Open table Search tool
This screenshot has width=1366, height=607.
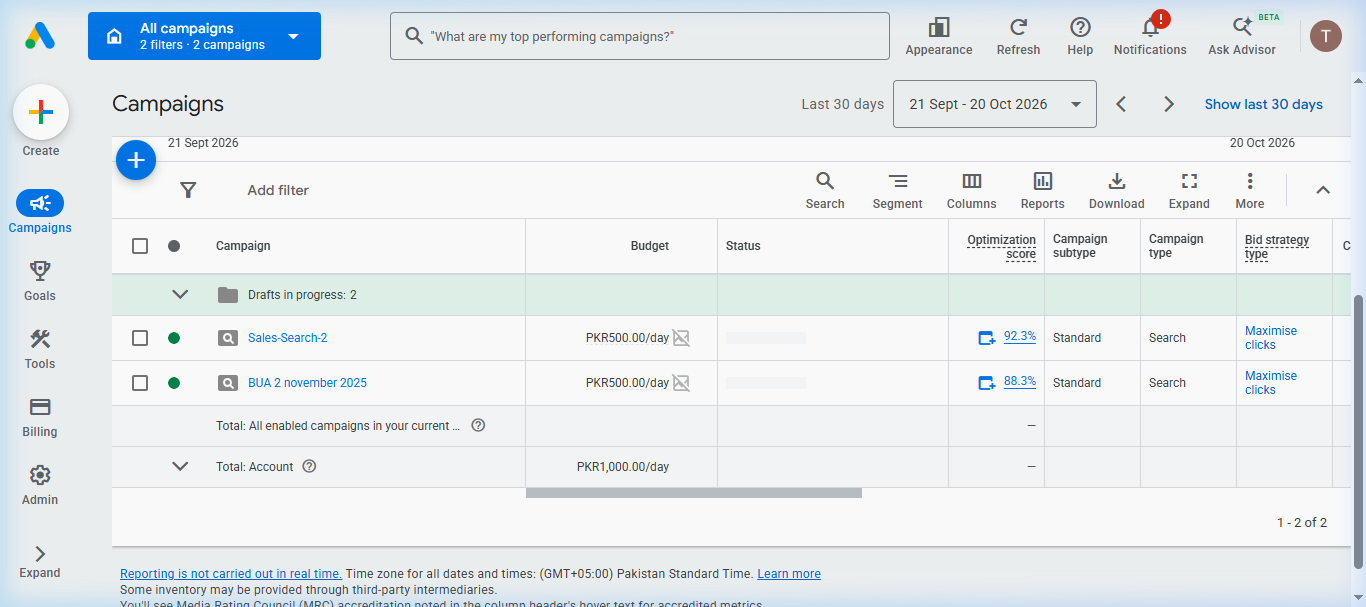825,190
